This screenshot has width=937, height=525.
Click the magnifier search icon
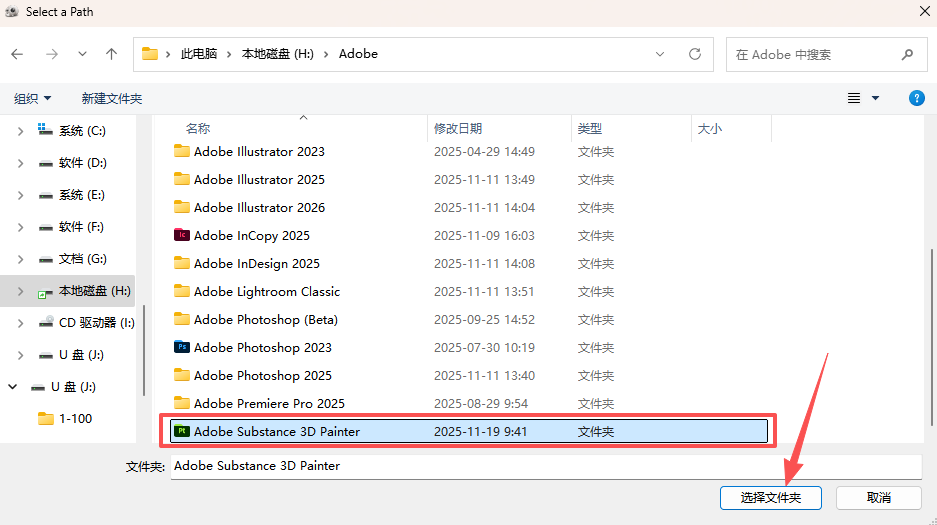click(x=907, y=54)
